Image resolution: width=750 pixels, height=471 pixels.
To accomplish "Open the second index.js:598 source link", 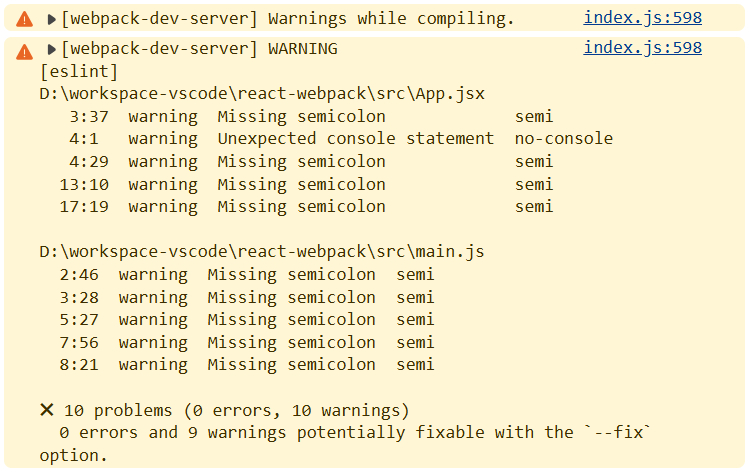I will point(642,48).
